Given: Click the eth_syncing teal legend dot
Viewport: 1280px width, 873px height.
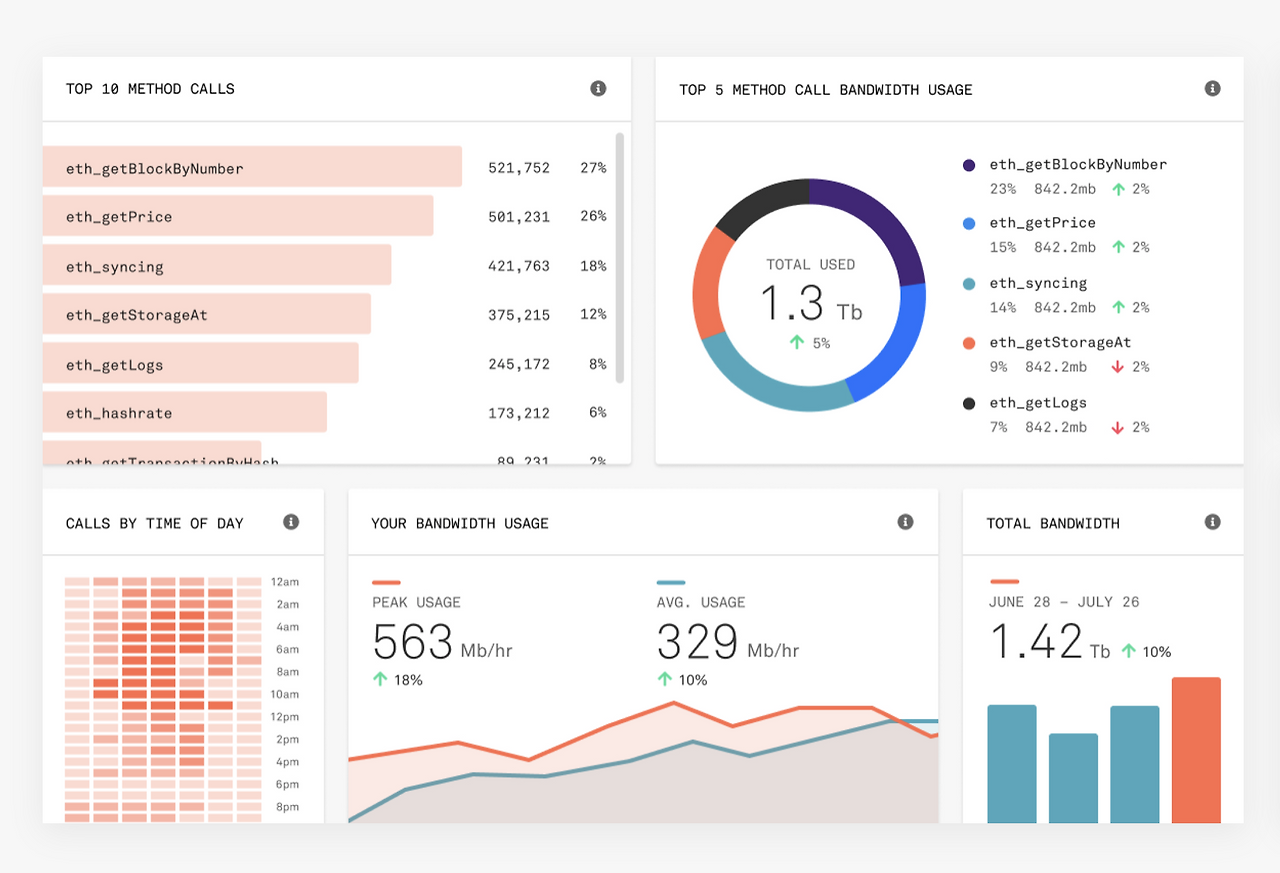Looking at the screenshot, I should coord(968,284).
